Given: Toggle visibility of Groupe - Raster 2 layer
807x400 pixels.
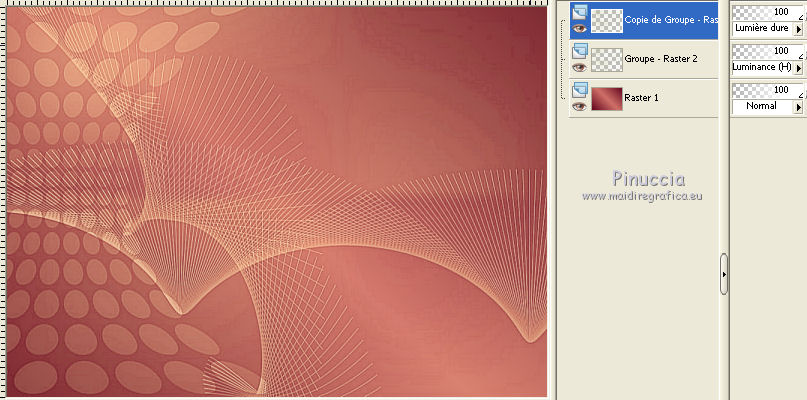Looking at the screenshot, I should coord(580,67).
